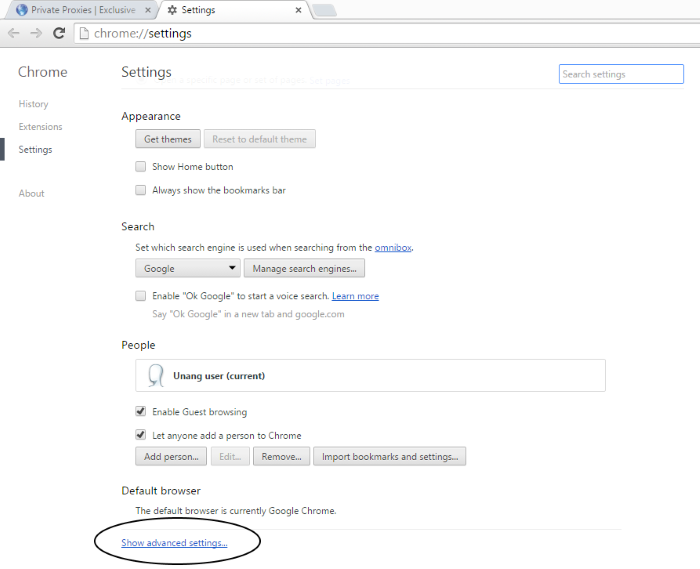
Task: Open a new tab with the blank tab button
Action: tap(324, 10)
